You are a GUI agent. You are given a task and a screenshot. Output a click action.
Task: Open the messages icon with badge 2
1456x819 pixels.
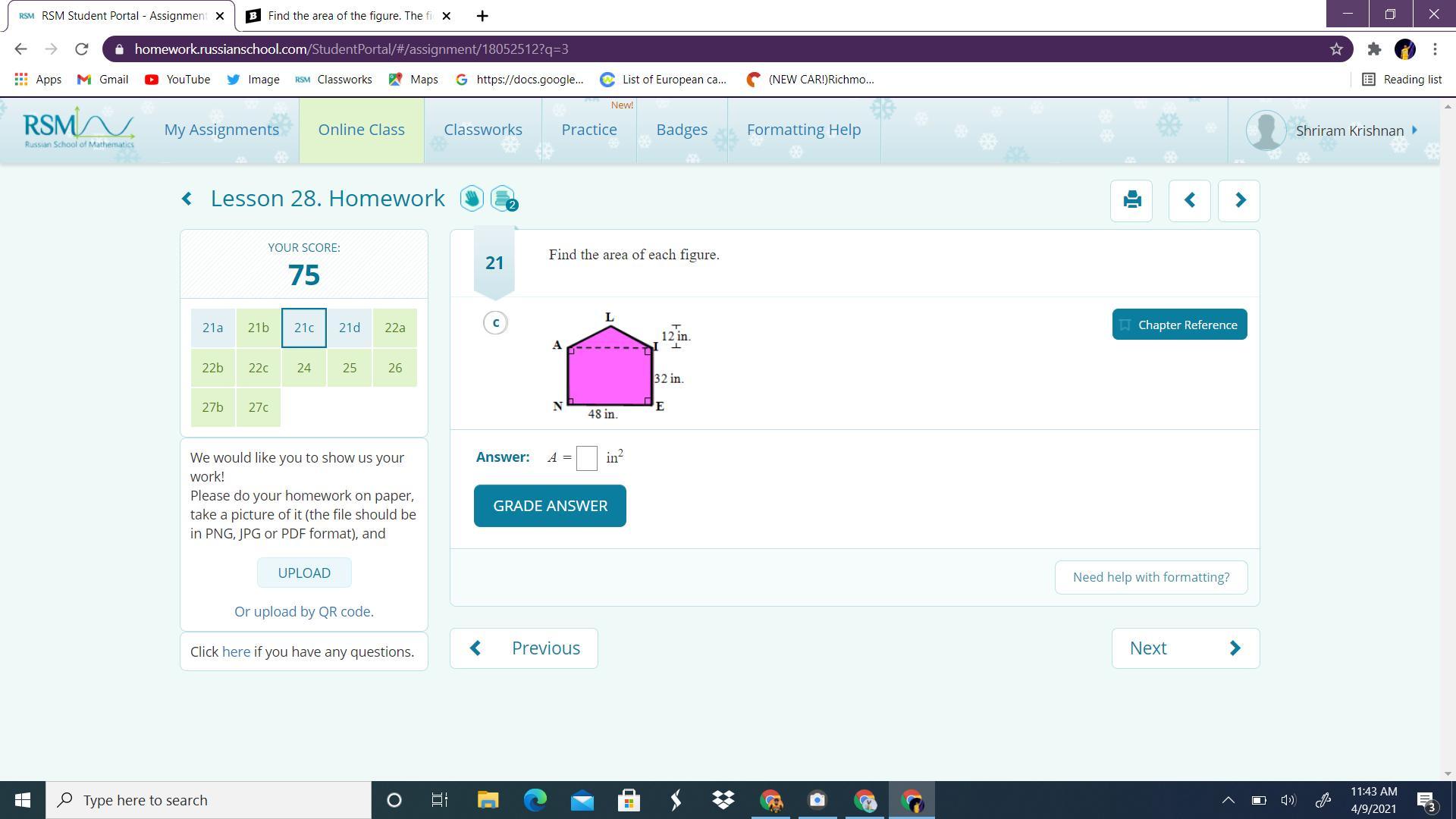[x=502, y=199]
